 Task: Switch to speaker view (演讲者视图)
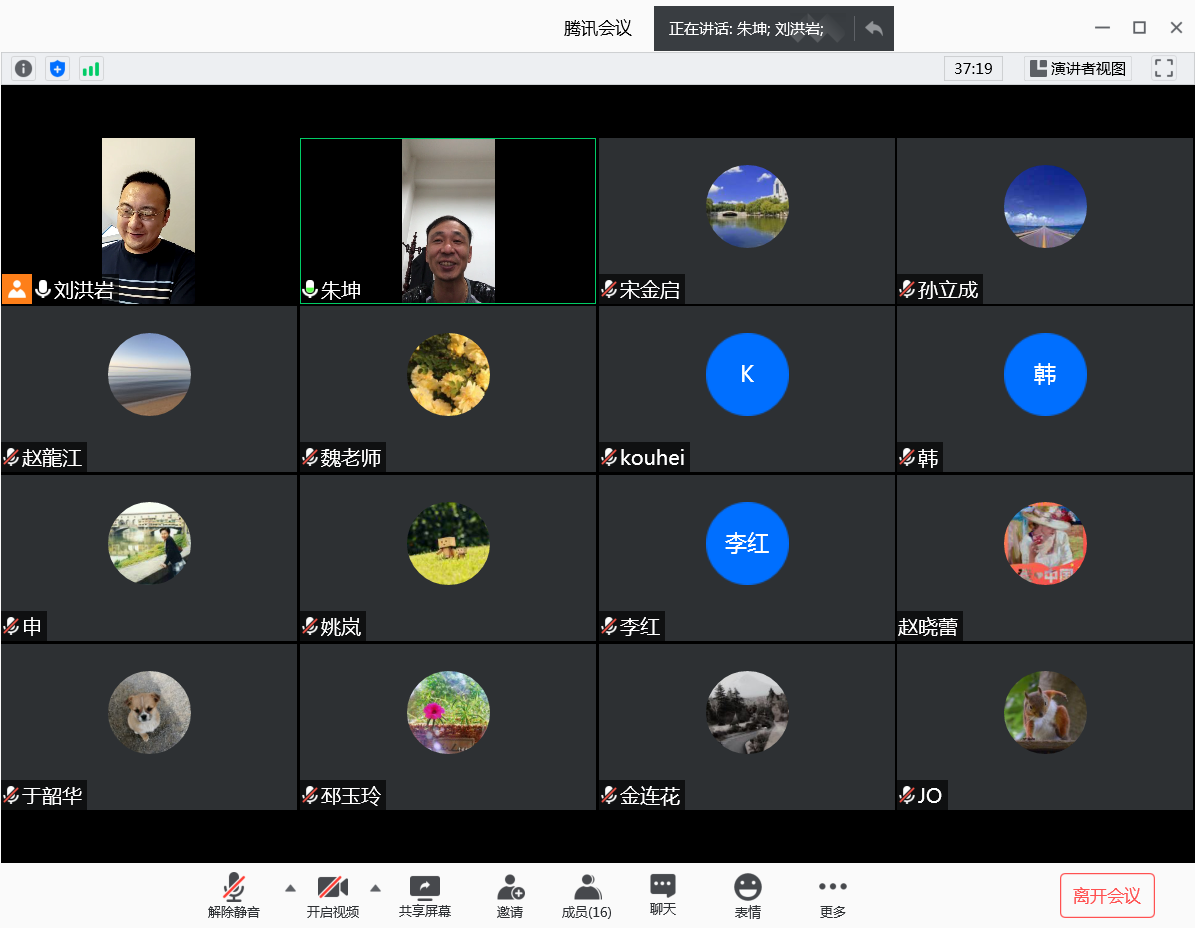click(x=1077, y=69)
